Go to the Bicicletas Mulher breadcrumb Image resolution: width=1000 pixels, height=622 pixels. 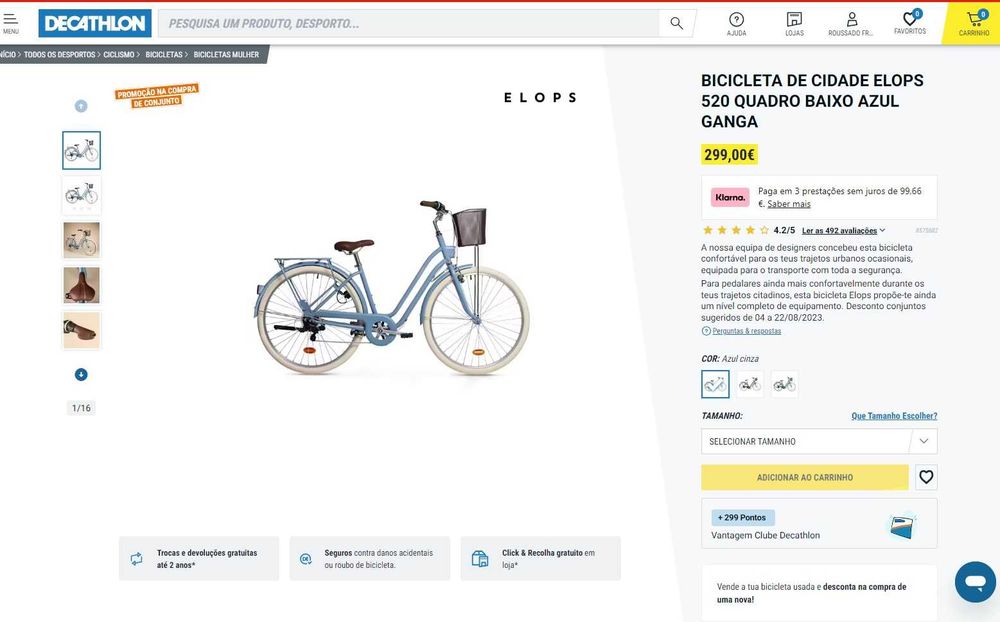point(226,55)
